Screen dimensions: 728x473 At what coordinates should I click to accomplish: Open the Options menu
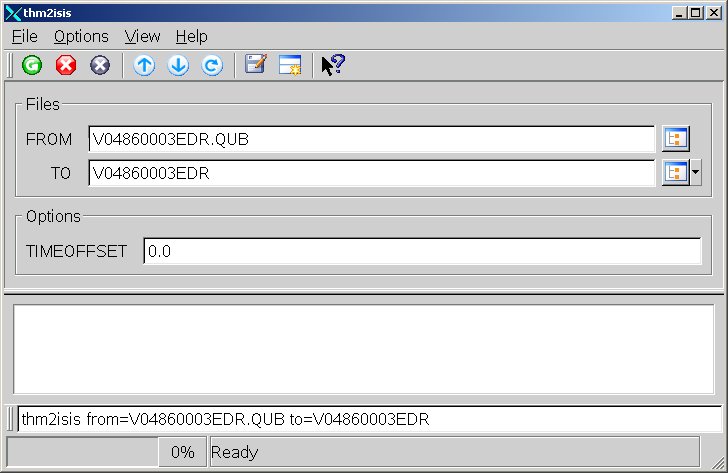pos(81,36)
